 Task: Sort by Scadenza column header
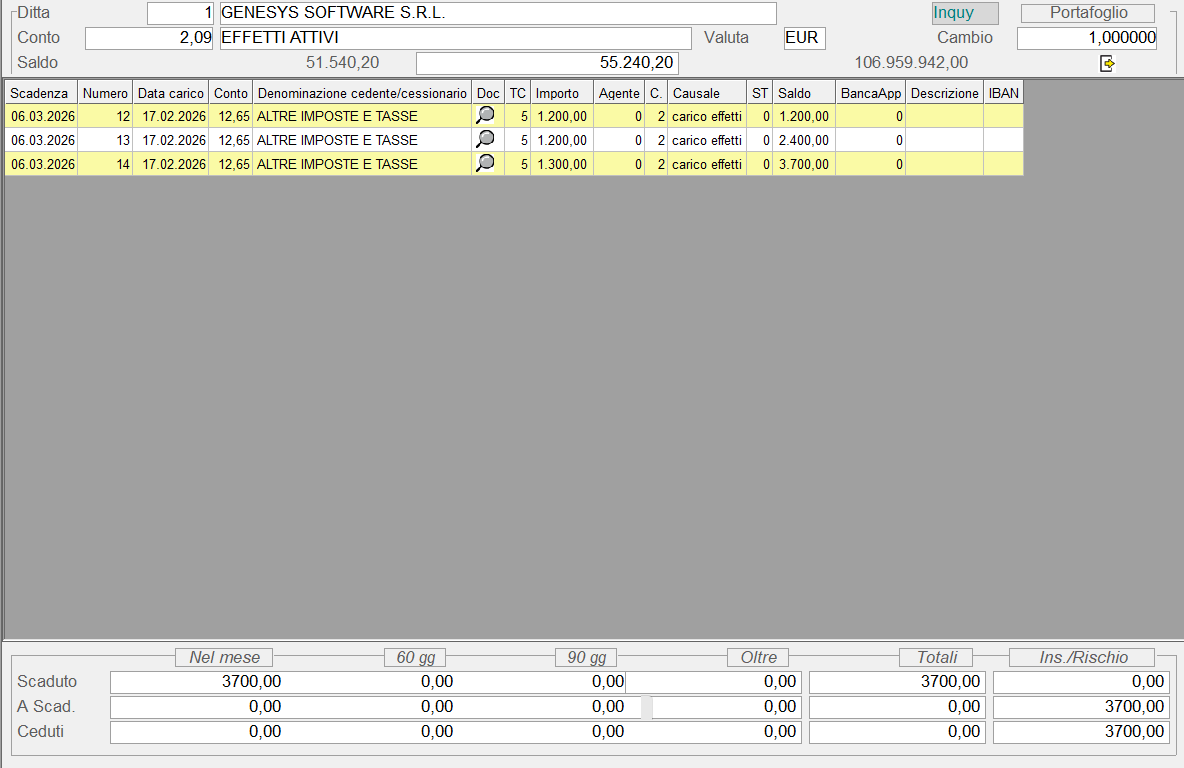click(x=41, y=93)
